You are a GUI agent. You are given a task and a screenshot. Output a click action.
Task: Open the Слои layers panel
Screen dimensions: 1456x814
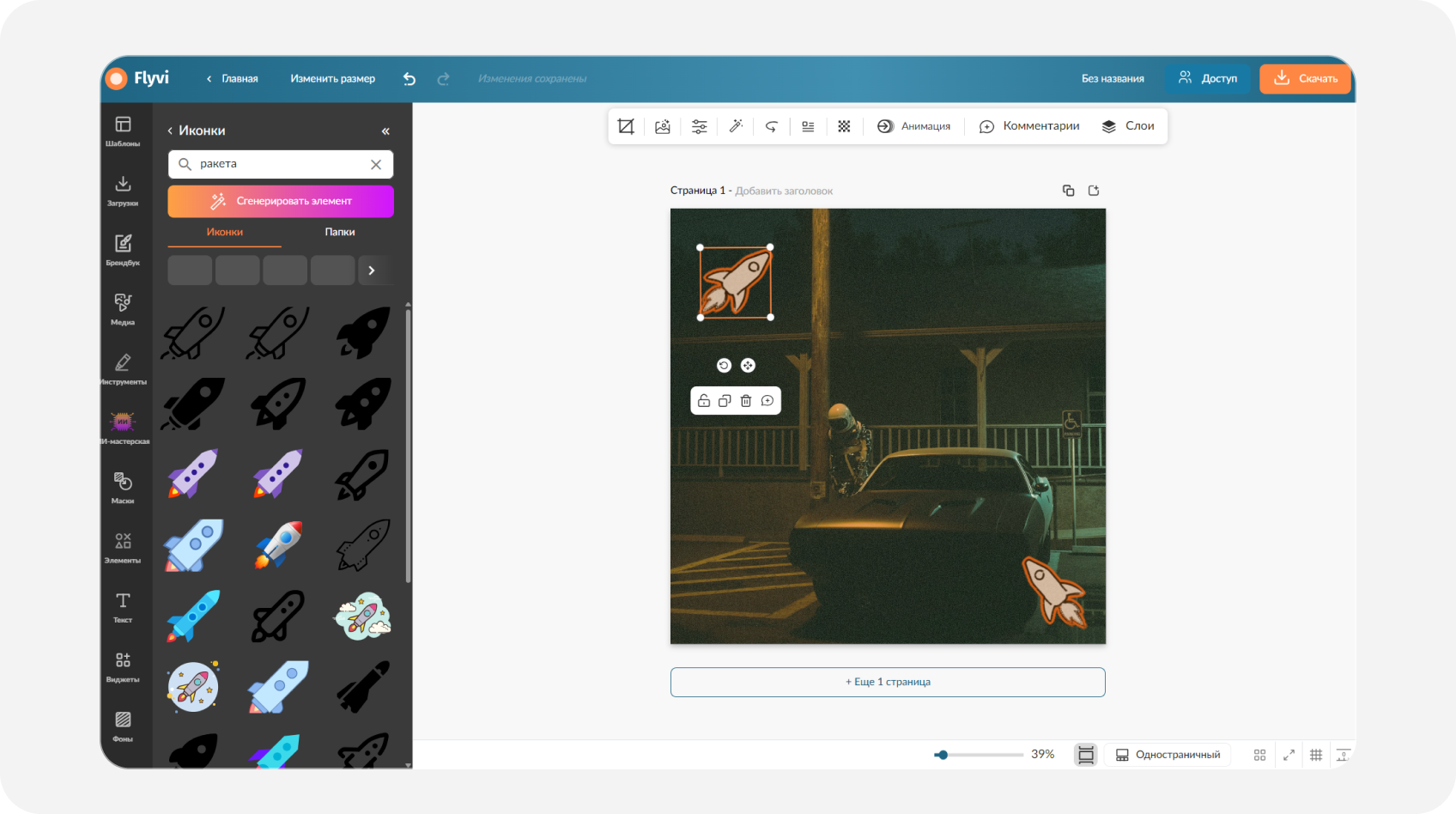click(1128, 126)
